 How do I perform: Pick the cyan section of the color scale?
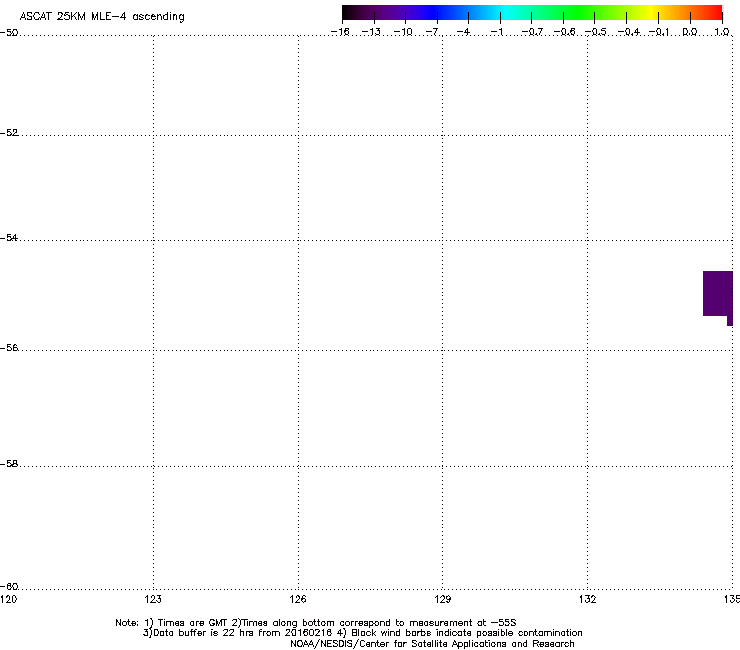tap(507, 12)
